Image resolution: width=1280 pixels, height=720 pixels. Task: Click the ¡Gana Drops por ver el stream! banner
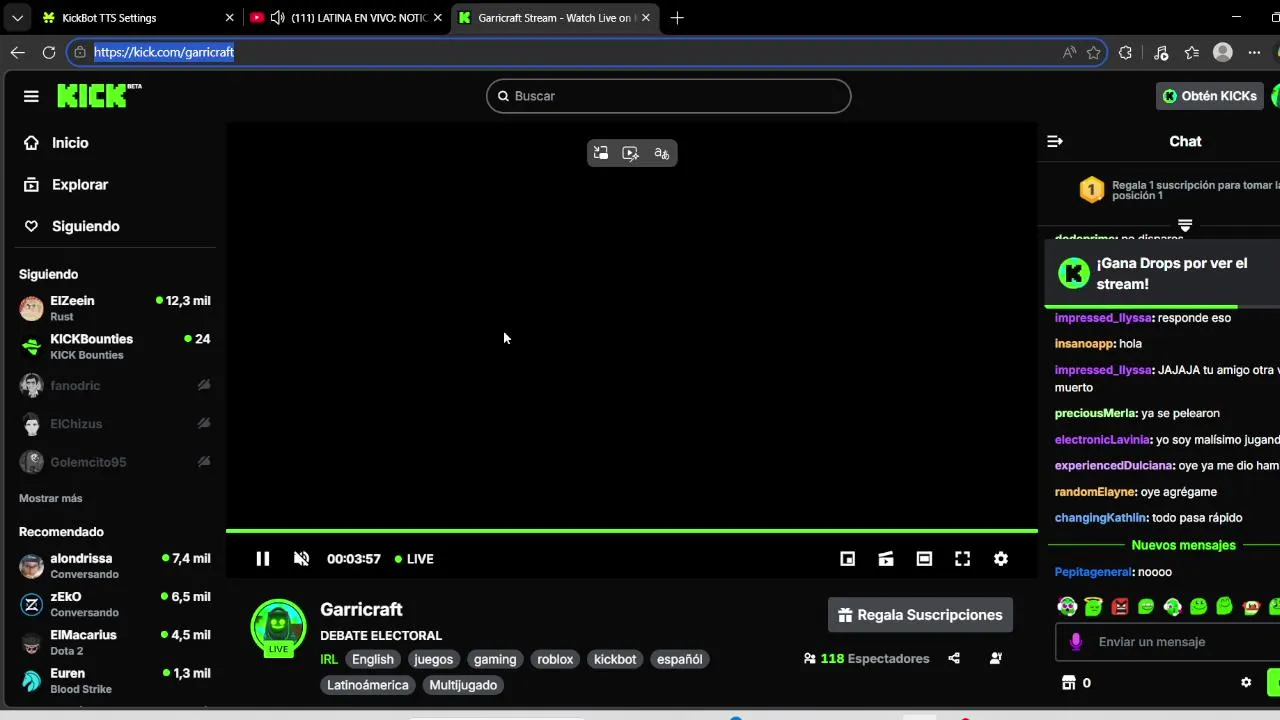1162,273
